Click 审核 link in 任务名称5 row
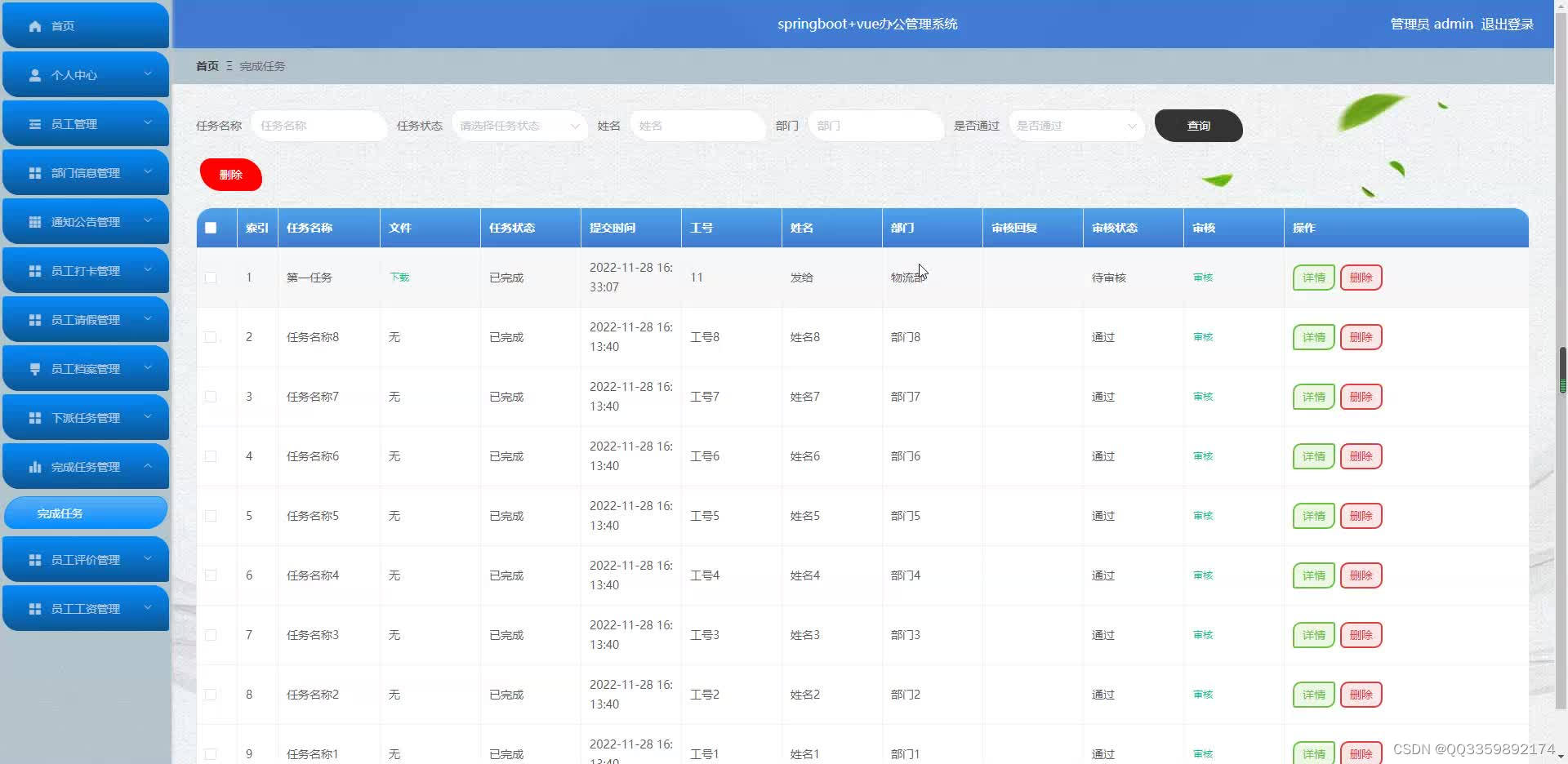 coord(1203,516)
